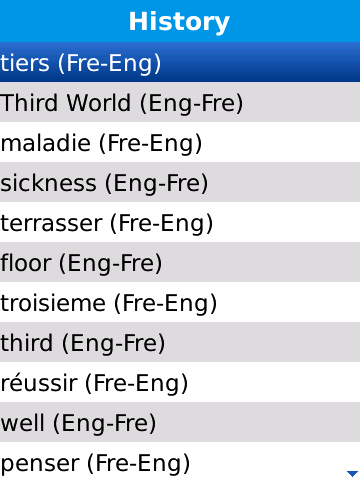Image resolution: width=360 pixels, height=480 pixels.
Task: Click the third (Eng-Fre) entry
Action: click(180, 342)
